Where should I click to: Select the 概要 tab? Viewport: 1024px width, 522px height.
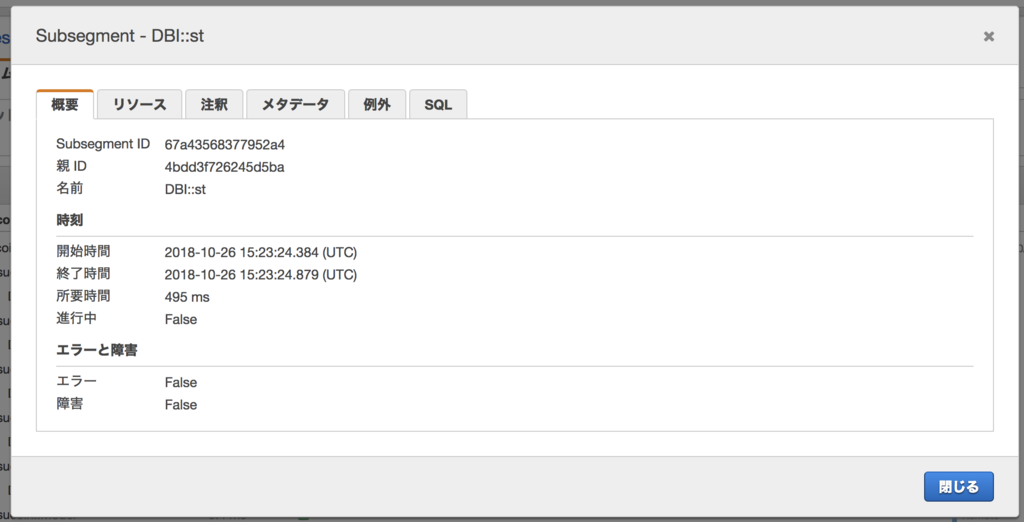point(65,105)
